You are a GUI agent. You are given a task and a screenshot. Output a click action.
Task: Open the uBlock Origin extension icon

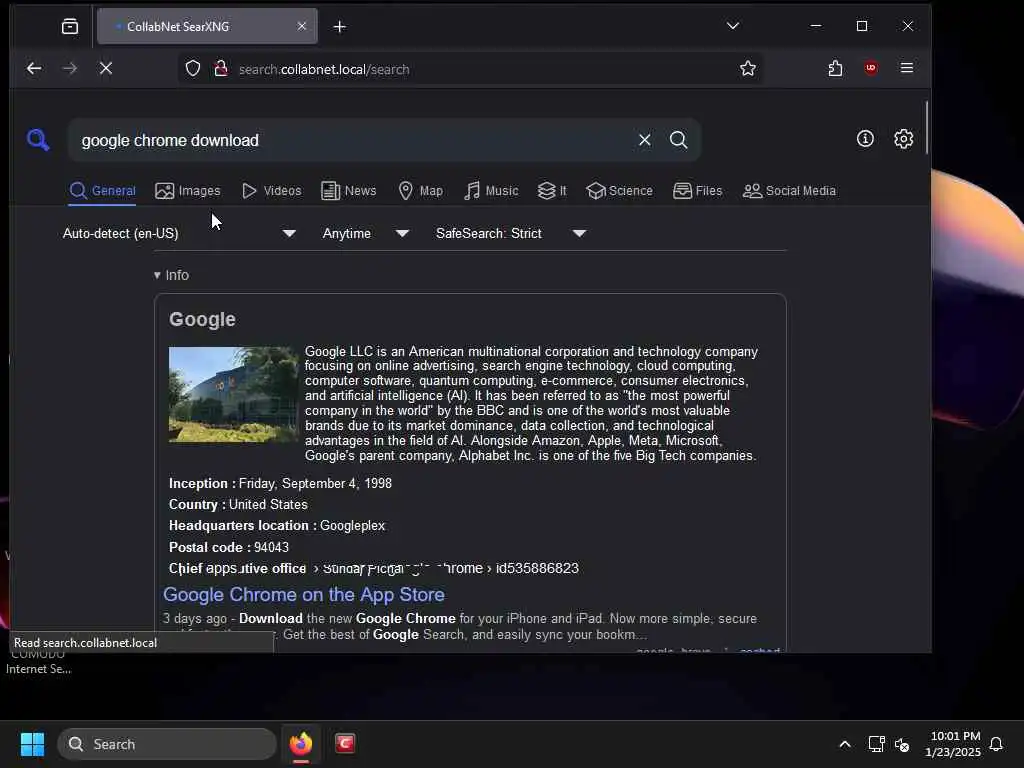tap(871, 68)
